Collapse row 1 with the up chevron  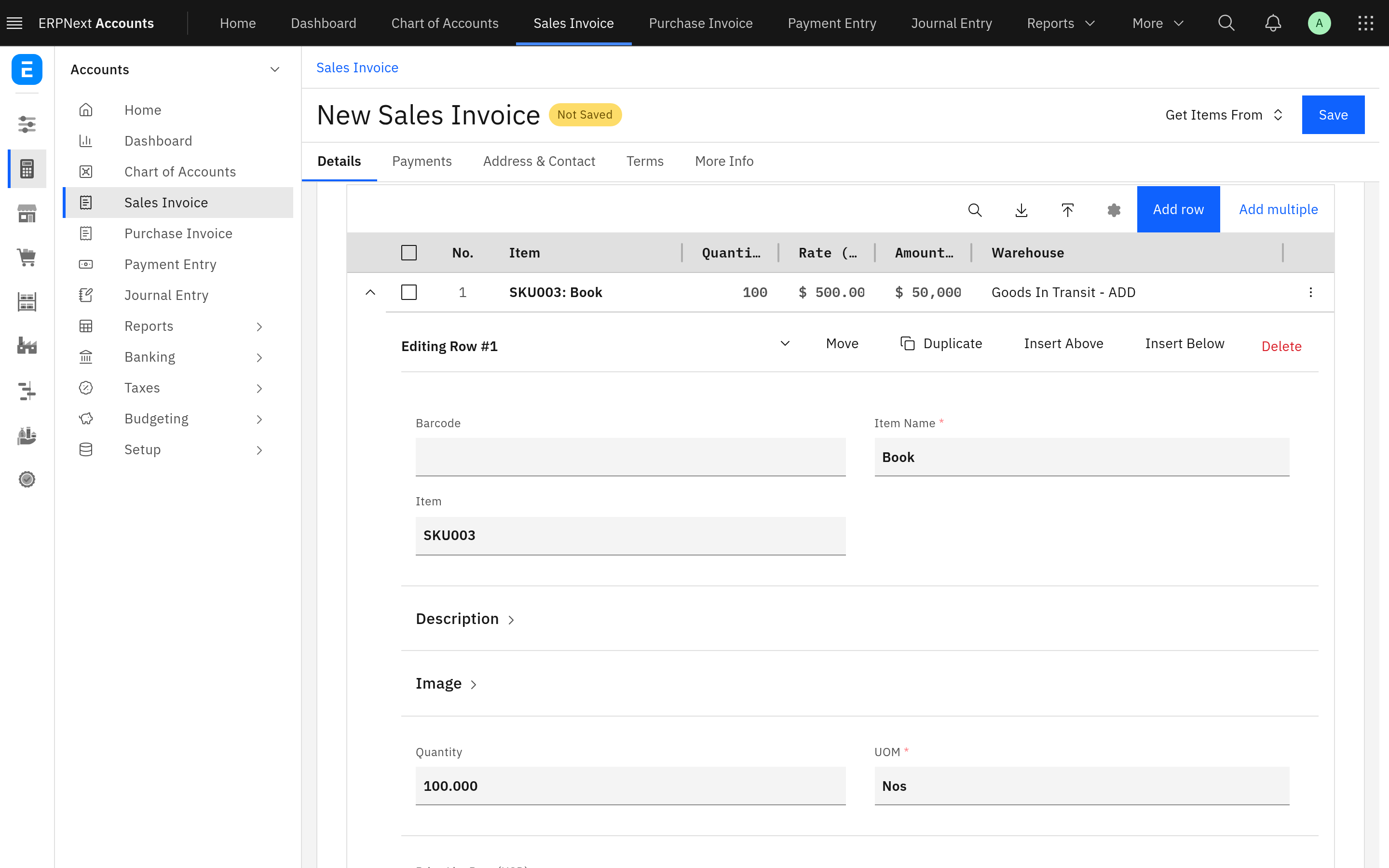point(370,292)
